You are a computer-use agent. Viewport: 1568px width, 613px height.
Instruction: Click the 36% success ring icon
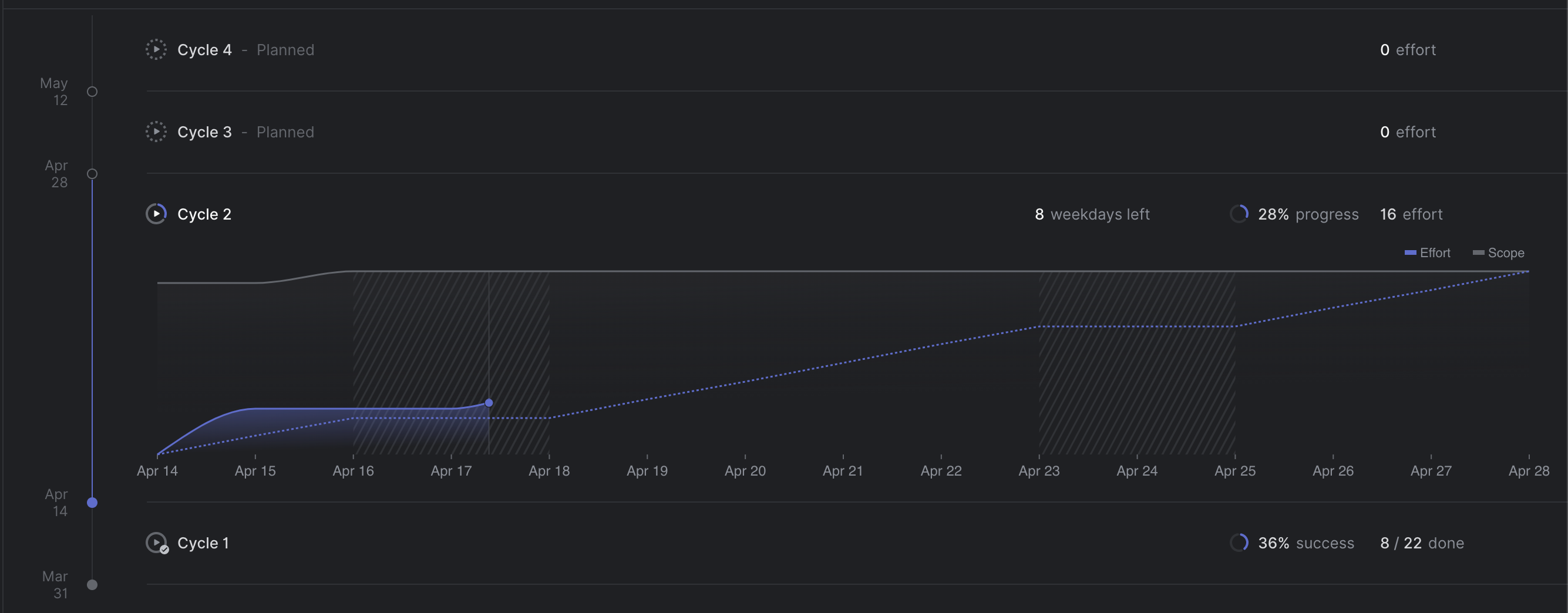pyautogui.click(x=1239, y=543)
